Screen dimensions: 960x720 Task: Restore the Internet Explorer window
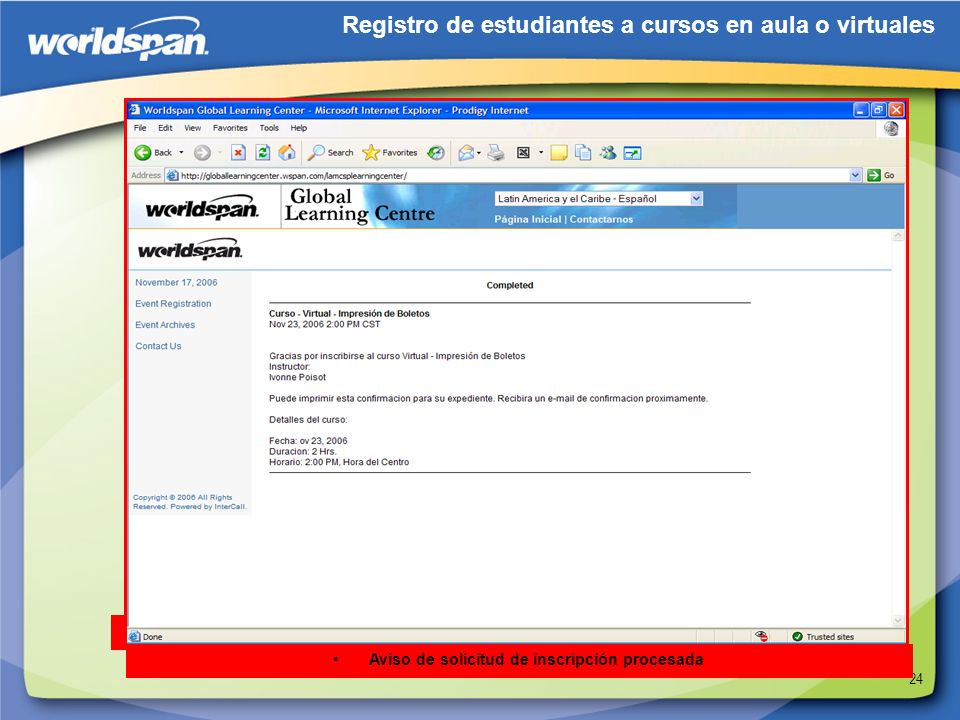click(879, 110)
